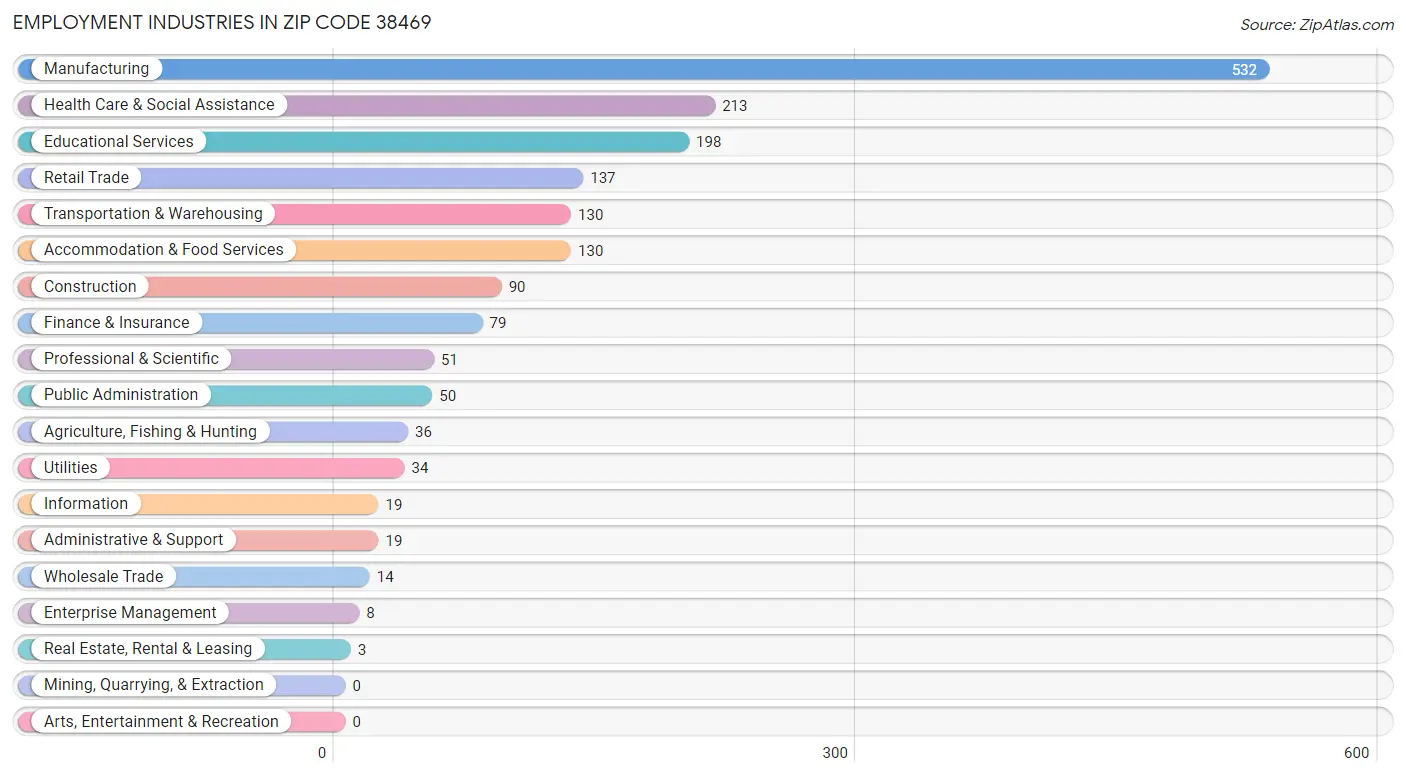Click the 532 value on Manufacturing bar

click(1244, 70)
